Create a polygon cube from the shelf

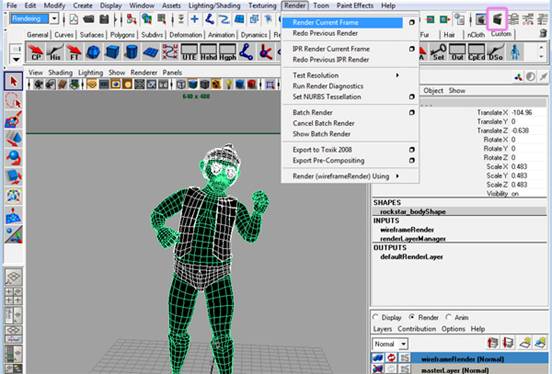[x=112, y=52]
